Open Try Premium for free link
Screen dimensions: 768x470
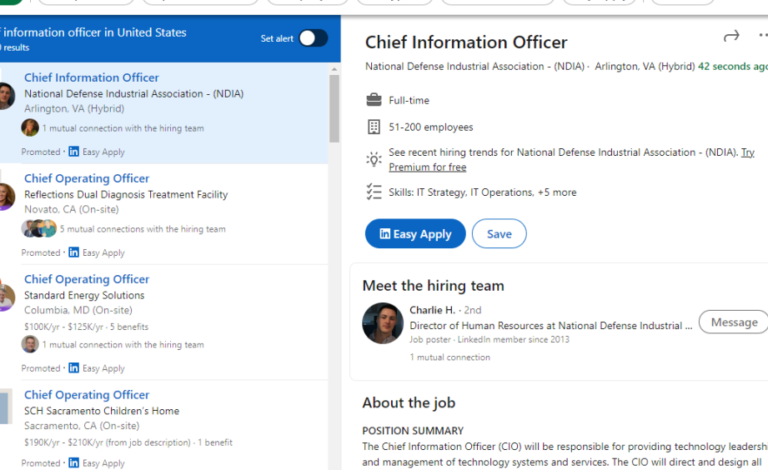572,160
